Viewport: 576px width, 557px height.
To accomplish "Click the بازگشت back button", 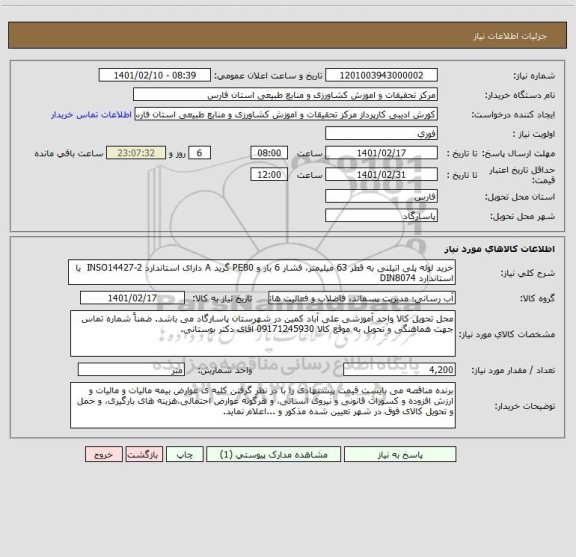I will pos(144,454).
